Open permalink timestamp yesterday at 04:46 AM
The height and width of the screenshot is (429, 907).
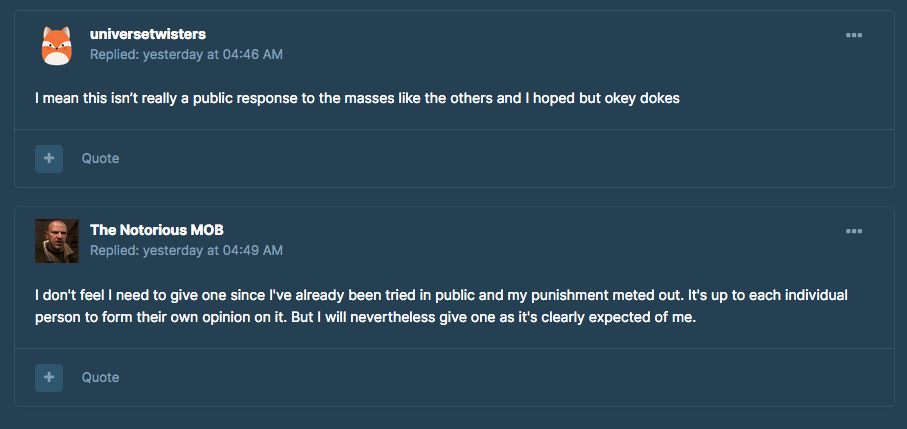pyautogui.click(x=213, y=55)
